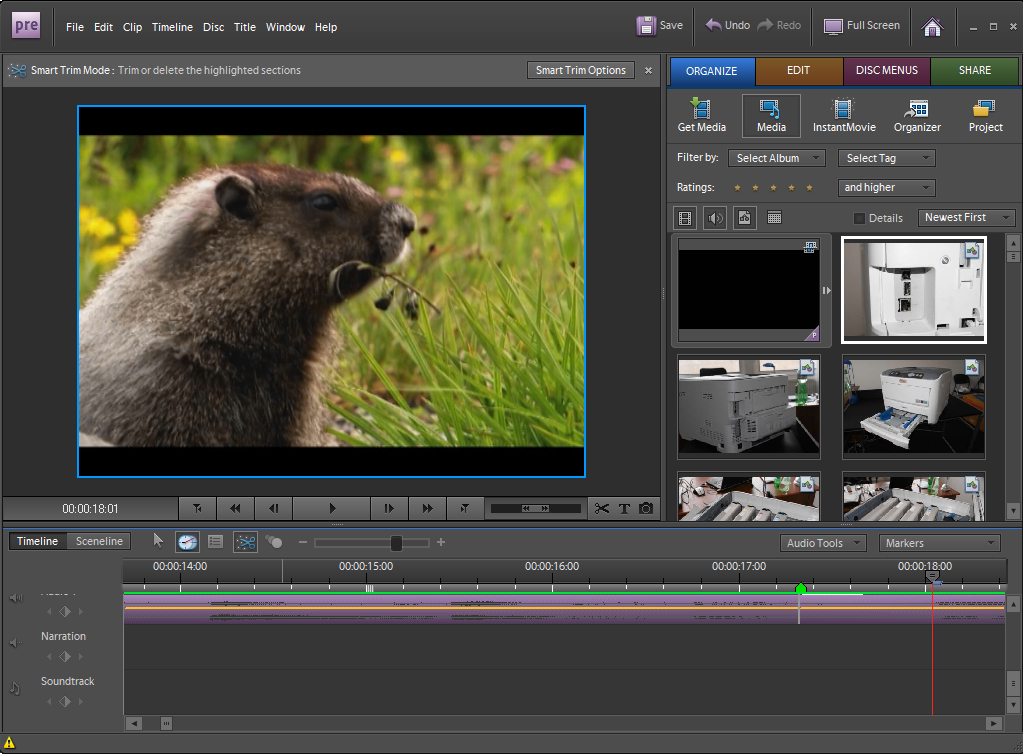1023x754 pixels.
Task: Toggle the Smart Trim mode icon
Action: [245, 542]
